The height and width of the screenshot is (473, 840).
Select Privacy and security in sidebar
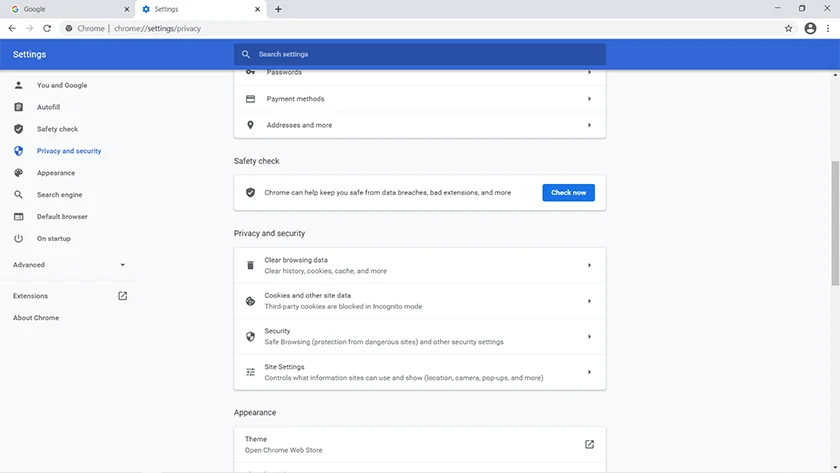coord(69,151)
